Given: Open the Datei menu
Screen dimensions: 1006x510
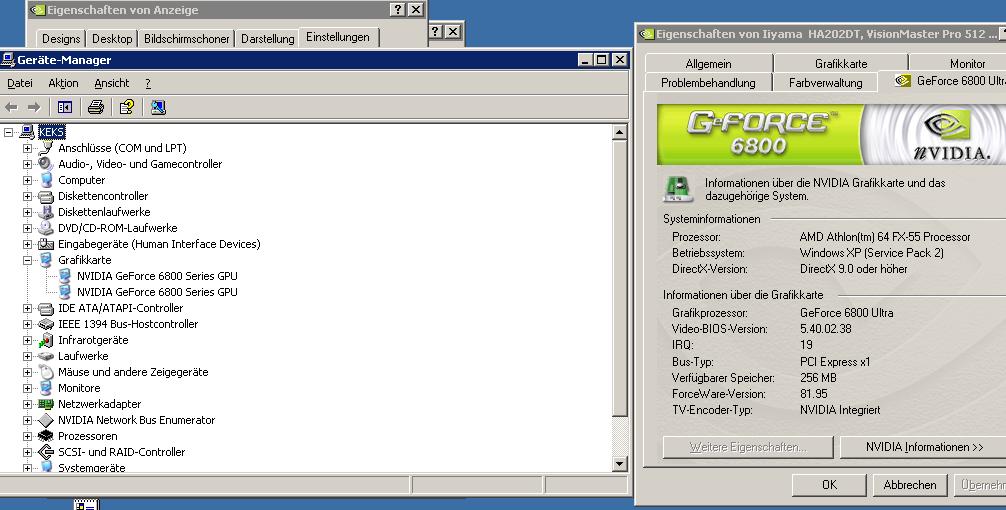Looking at the screenshot, I should [20, 83].
